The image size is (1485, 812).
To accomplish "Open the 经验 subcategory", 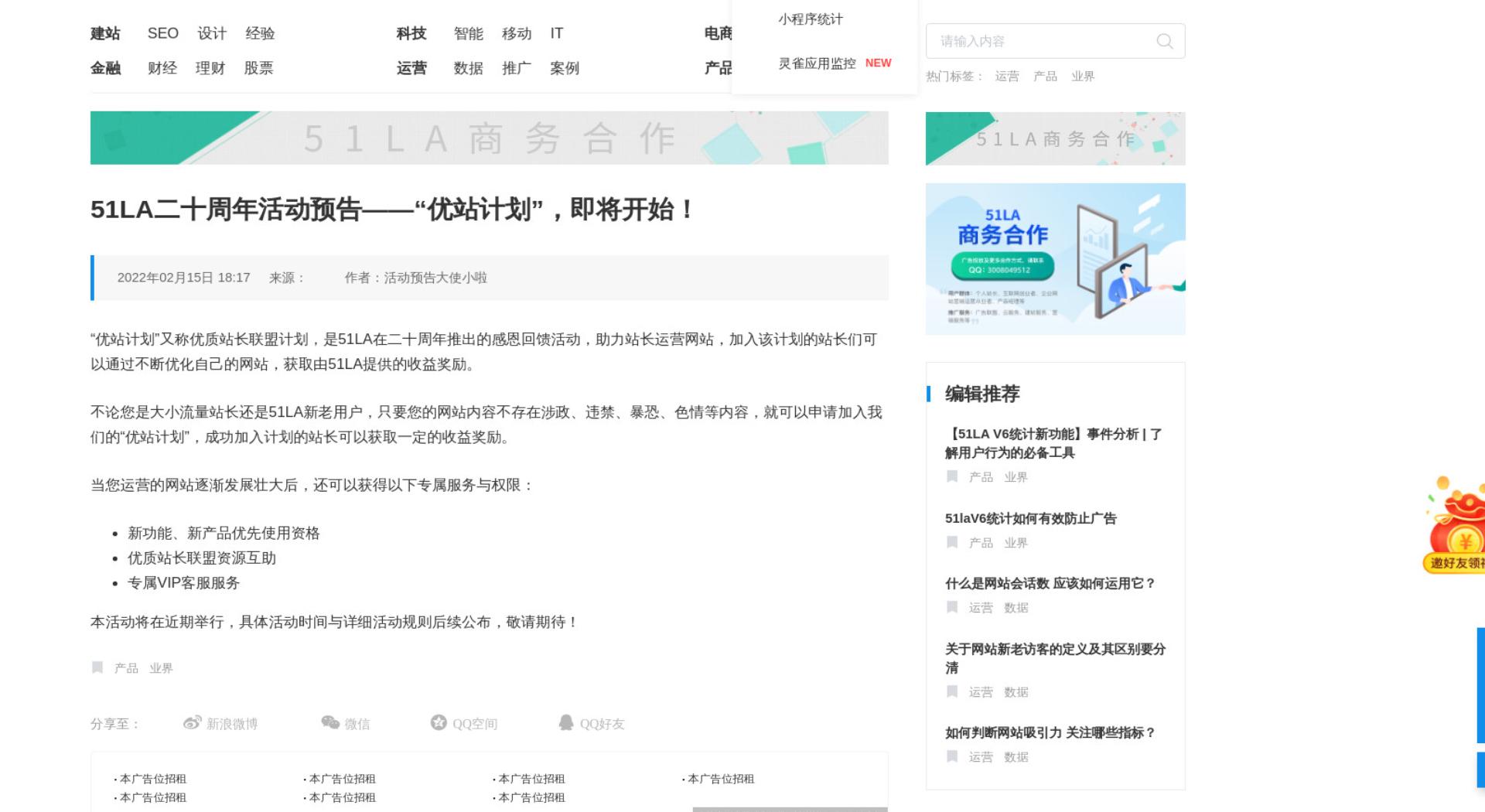I will coord(260,33).
